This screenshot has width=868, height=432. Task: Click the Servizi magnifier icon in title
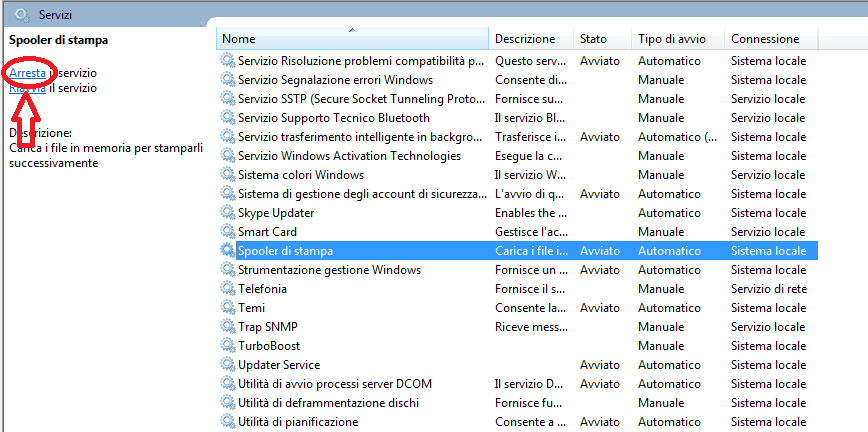22,16
